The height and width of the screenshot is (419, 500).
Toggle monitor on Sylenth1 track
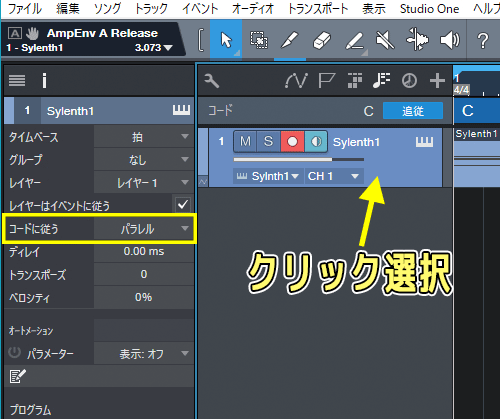(316, 141)
